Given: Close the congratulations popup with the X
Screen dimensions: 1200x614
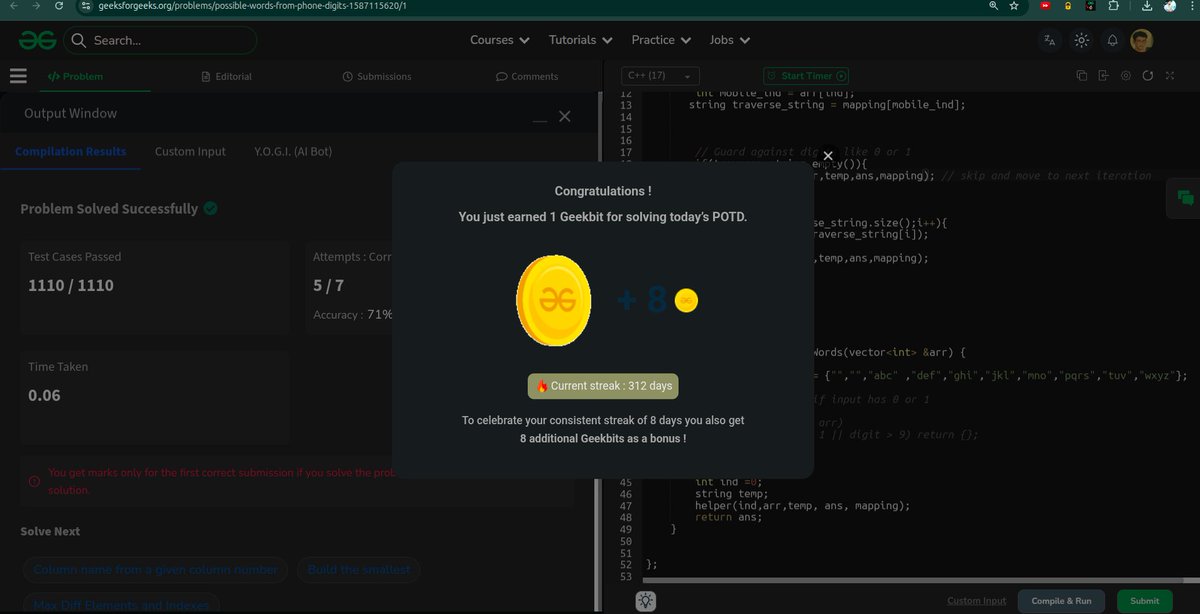Looking at the screenshot, I should click(x=827, y=155).
